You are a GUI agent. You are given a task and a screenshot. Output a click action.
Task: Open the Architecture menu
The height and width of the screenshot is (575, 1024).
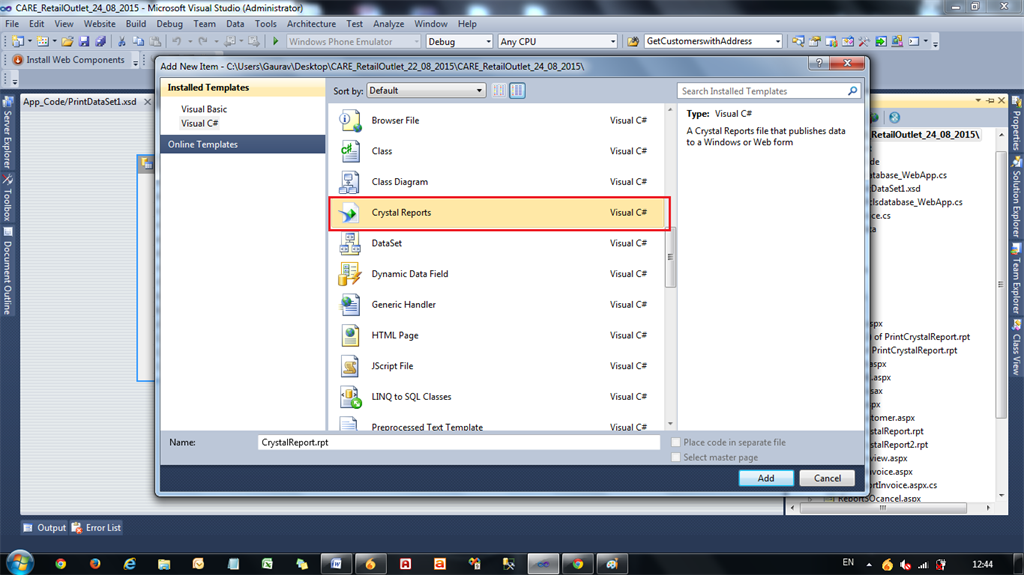click(312, 24)
